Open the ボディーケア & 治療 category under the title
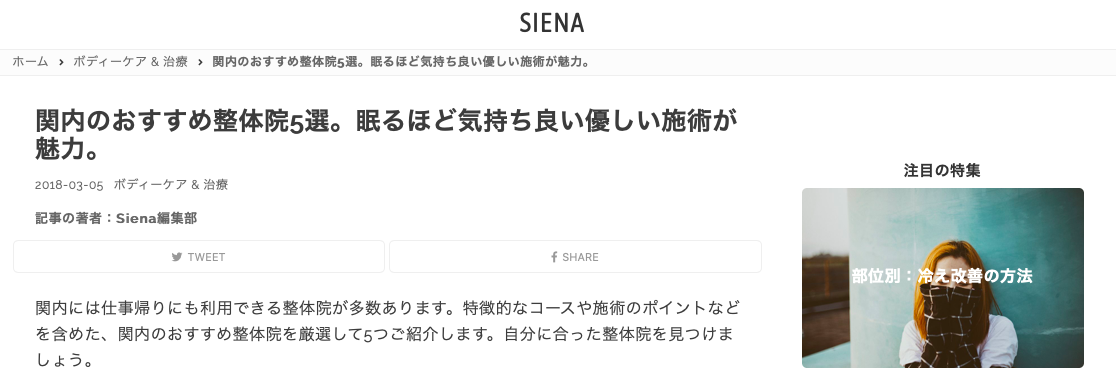 point(171,184)
